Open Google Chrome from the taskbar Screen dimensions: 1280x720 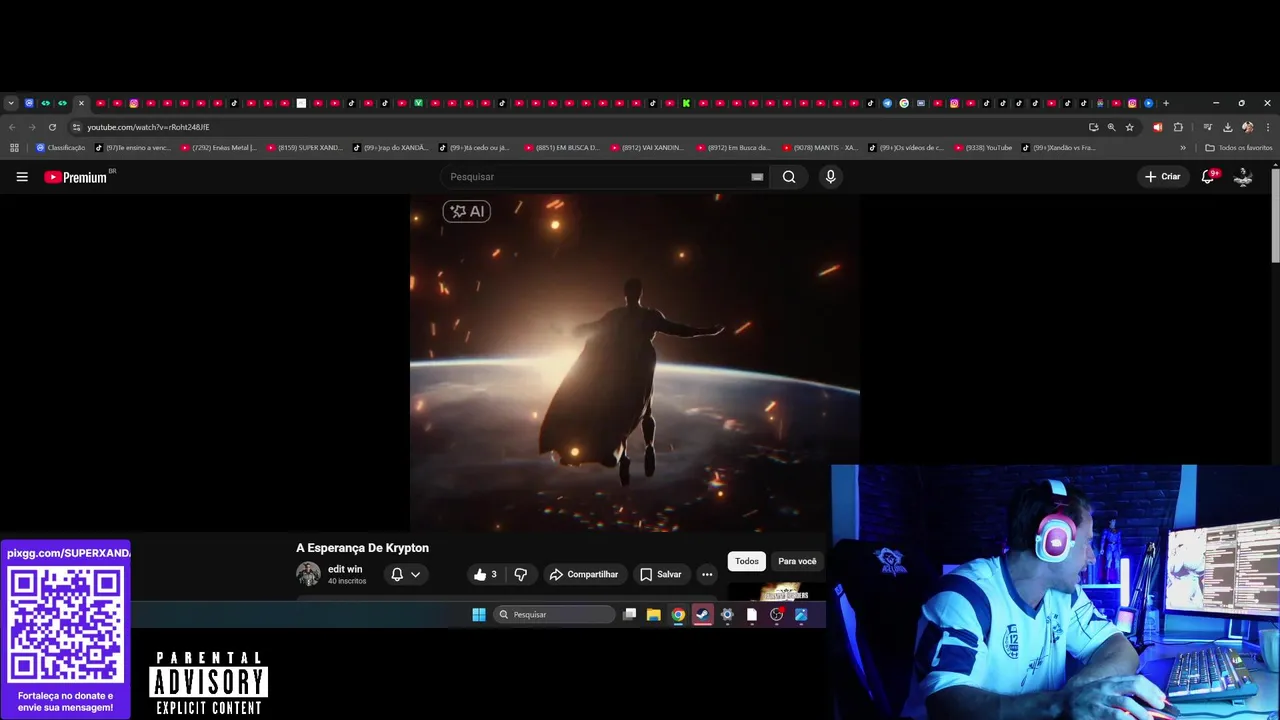click(x=678, y=614)
